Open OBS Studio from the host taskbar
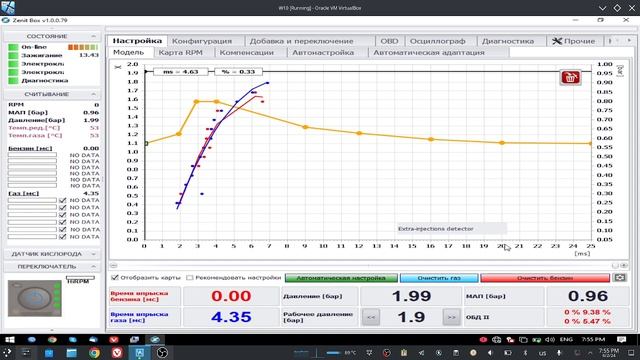Screen dimensions: 640x360 162,353
